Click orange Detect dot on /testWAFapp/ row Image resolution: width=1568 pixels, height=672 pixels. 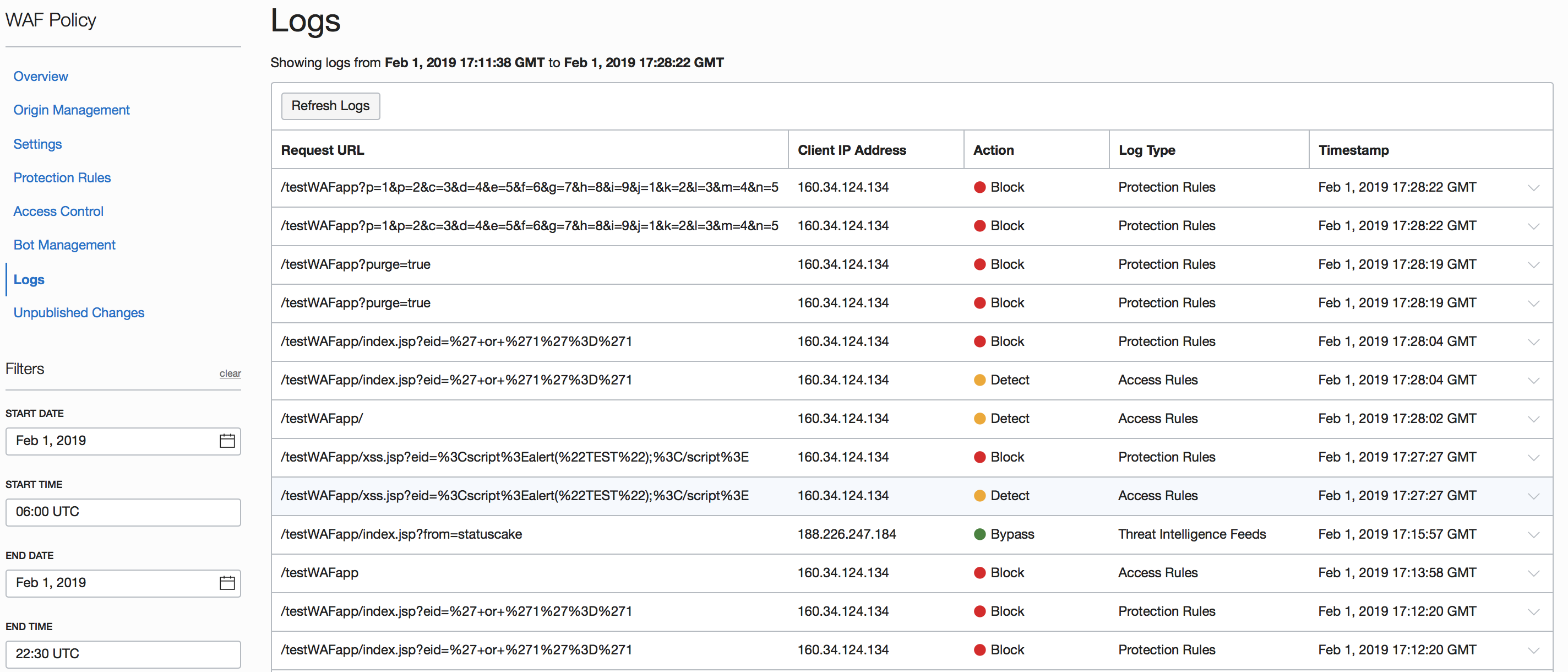pos(979,419)
